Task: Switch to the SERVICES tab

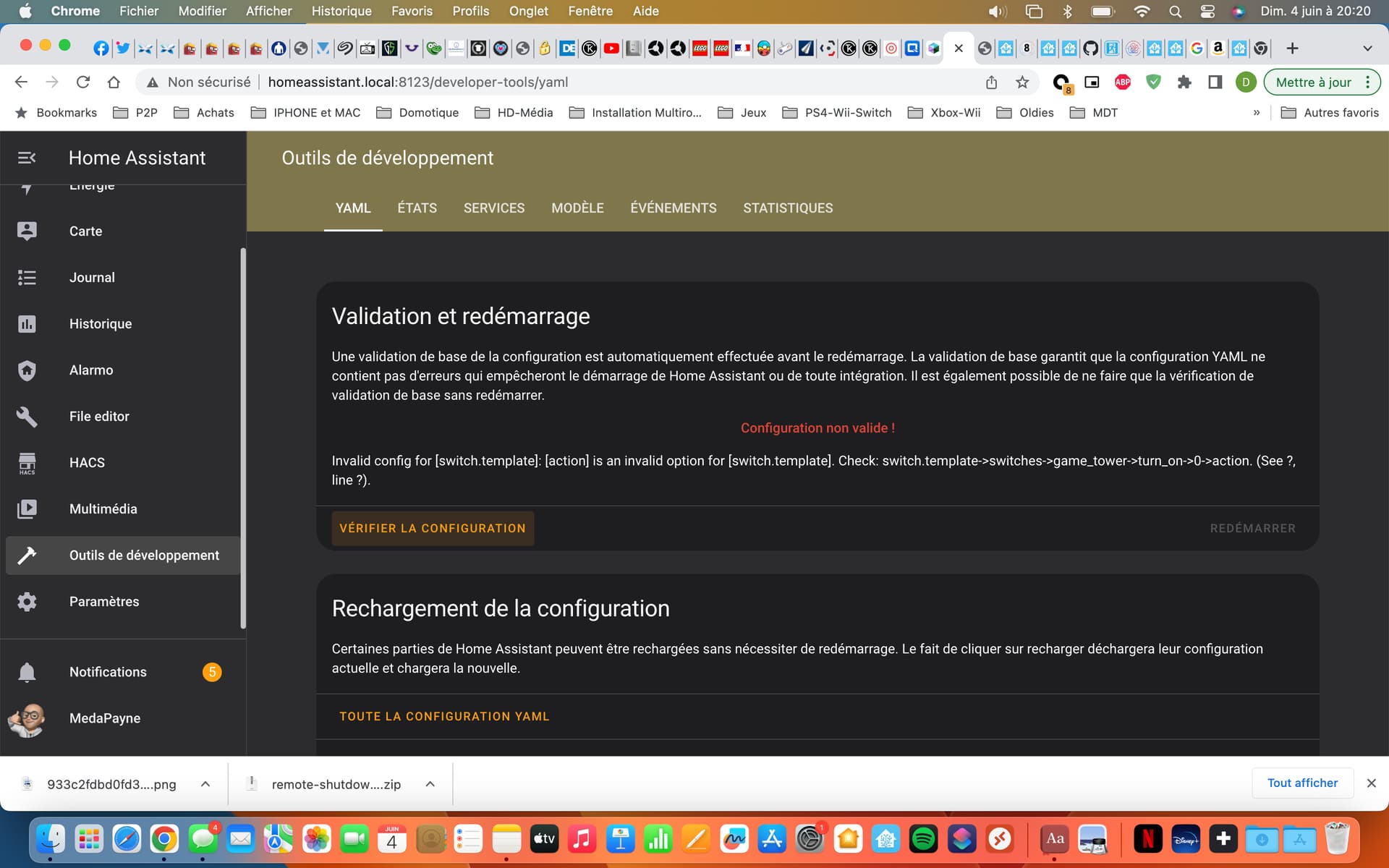Action: [x=494, y=208]
